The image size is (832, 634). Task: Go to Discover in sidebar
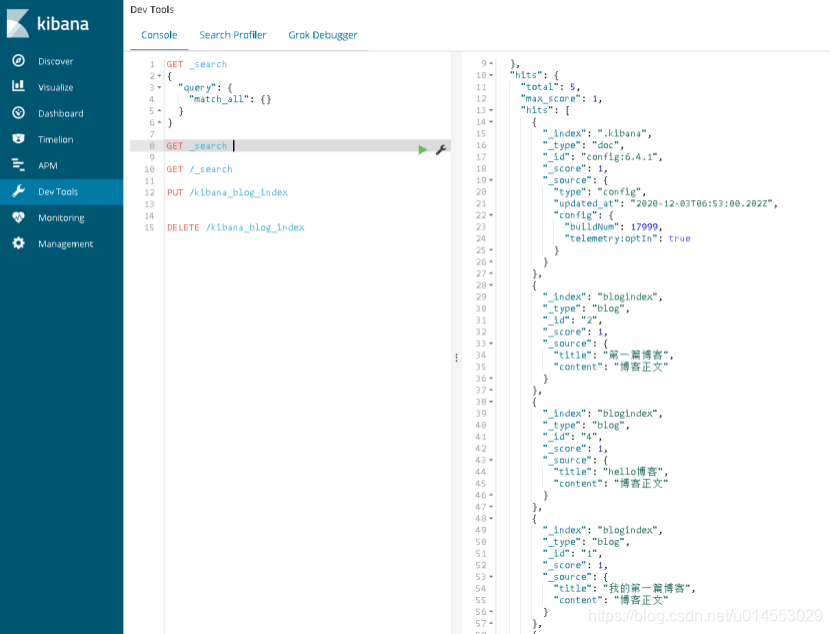56,61
